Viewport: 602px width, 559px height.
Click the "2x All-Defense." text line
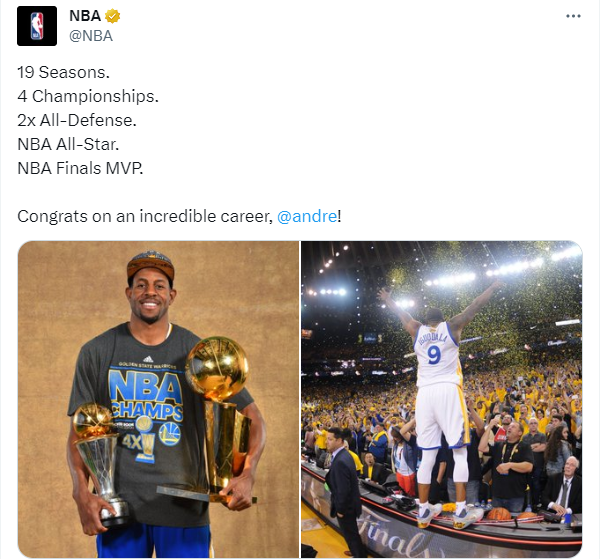(x=77, y=121)
